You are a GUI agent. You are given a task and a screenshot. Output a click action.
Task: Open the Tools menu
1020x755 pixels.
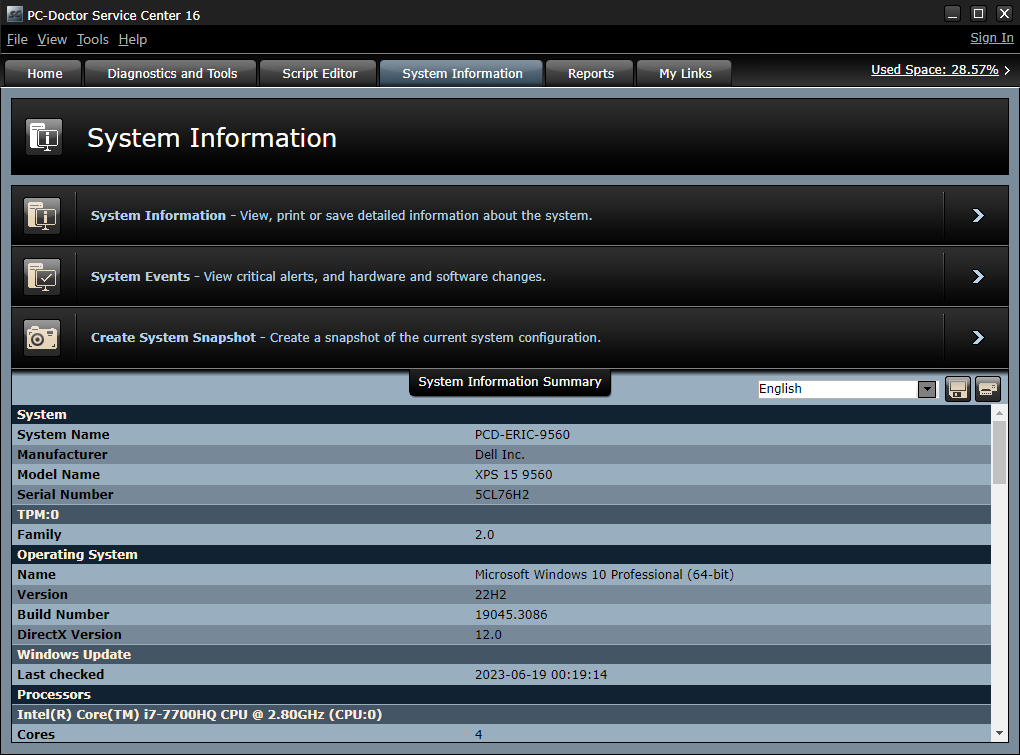coord(92,39)
